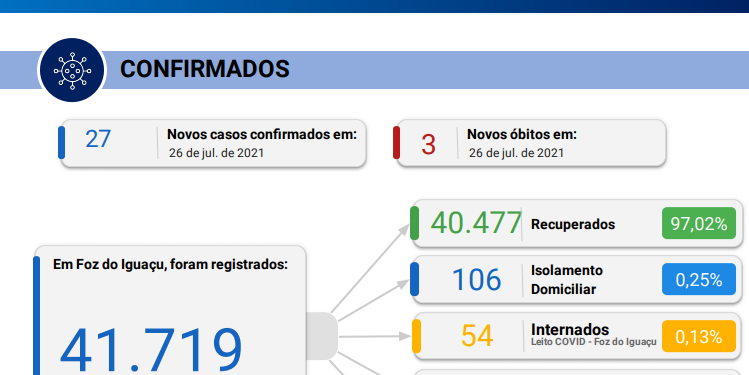
Task: Click the green 97,02% badge
Action: pos(699,223)
